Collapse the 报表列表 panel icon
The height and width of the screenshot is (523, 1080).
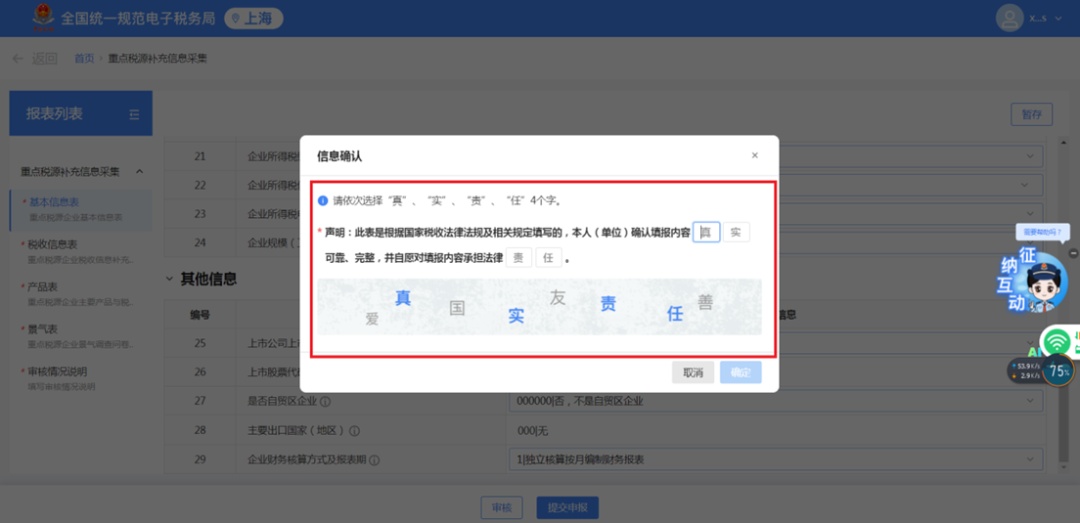[x=134, y=114]
